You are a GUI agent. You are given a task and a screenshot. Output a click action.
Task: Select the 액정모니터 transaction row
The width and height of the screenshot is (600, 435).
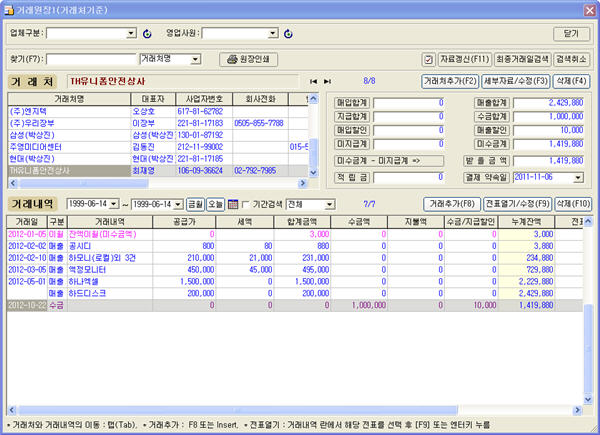click(295, 270)
